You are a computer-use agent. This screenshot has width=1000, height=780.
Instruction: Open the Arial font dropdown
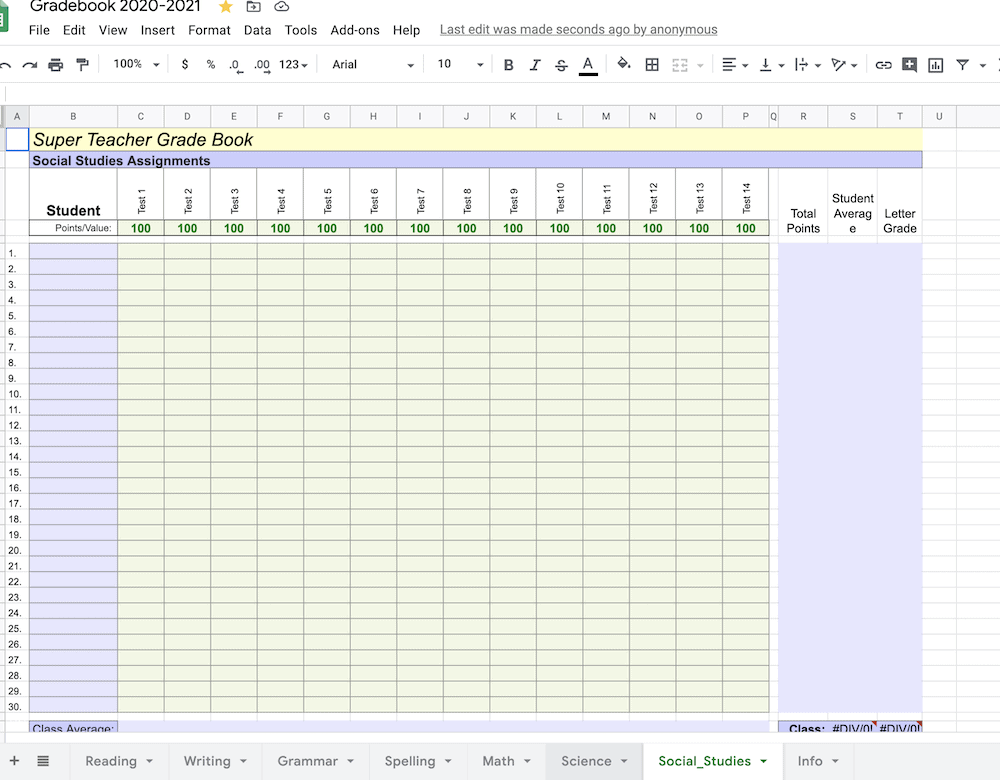tap(372, 64)
